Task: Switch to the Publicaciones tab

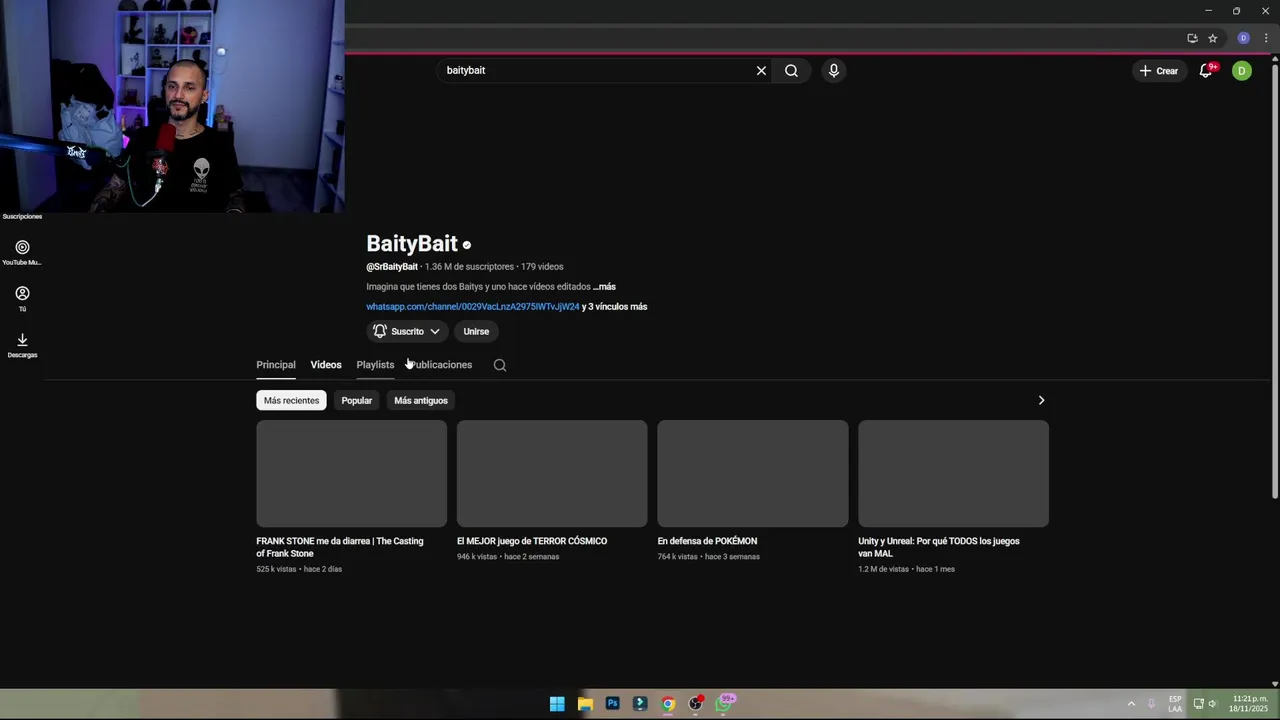Action: point(440,365)
